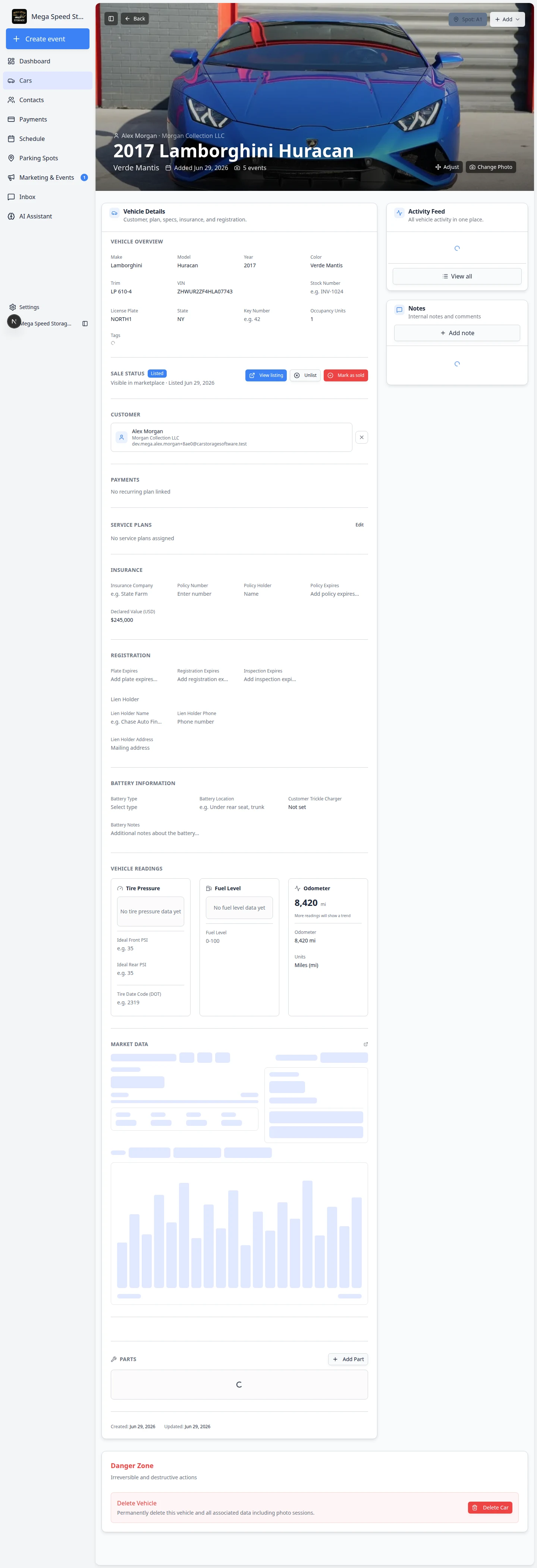
Task: View listing in marketplace
Action: coord(266,375)
